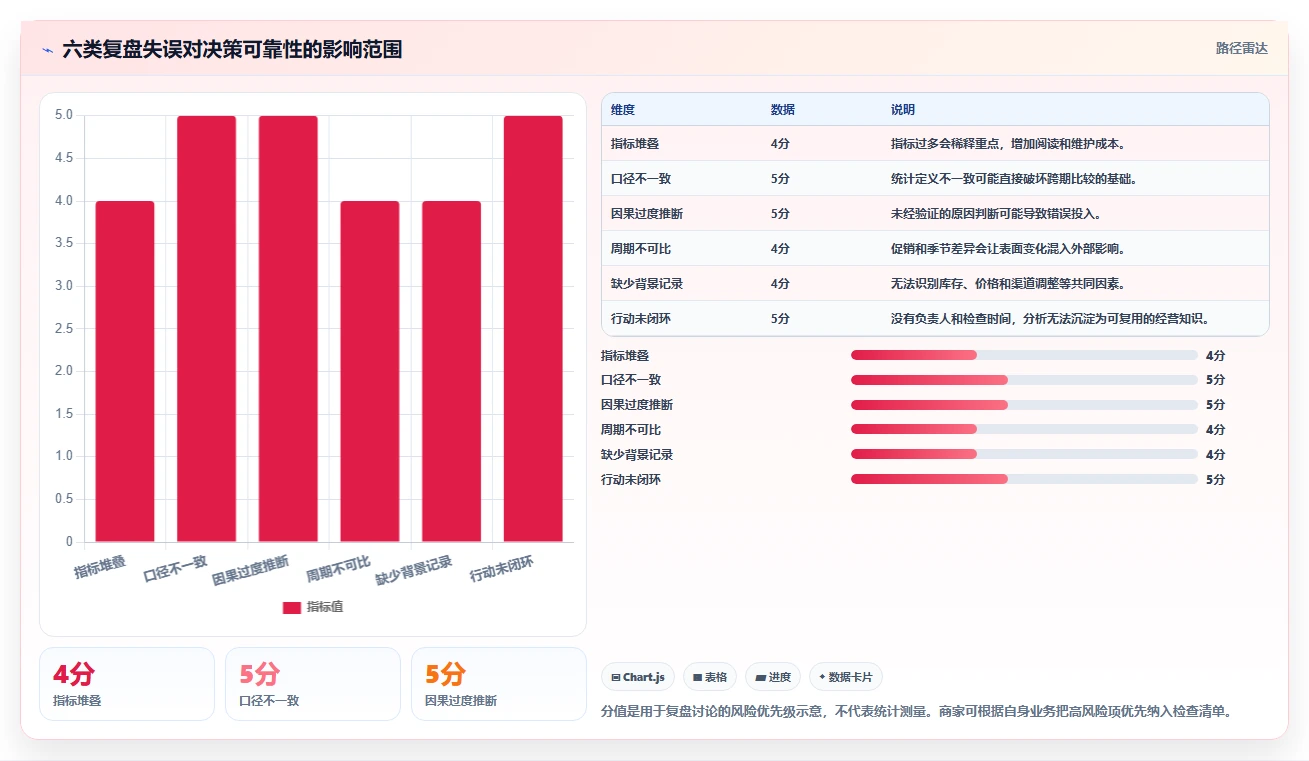Open the 5分 因果过度推断 data card

tap(499, 684)
